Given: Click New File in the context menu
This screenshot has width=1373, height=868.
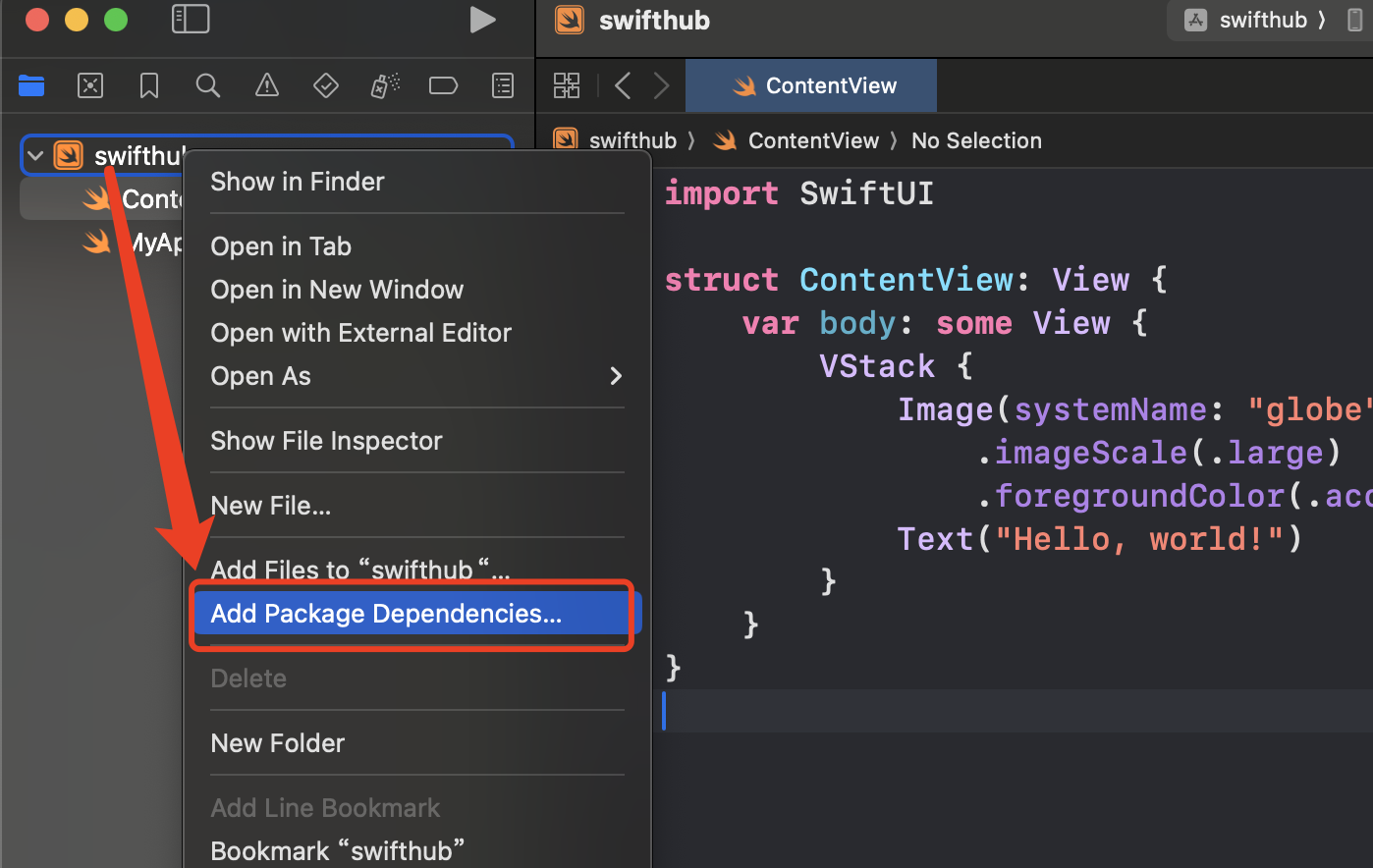Looking at the screenshot, I should point(271,505).
